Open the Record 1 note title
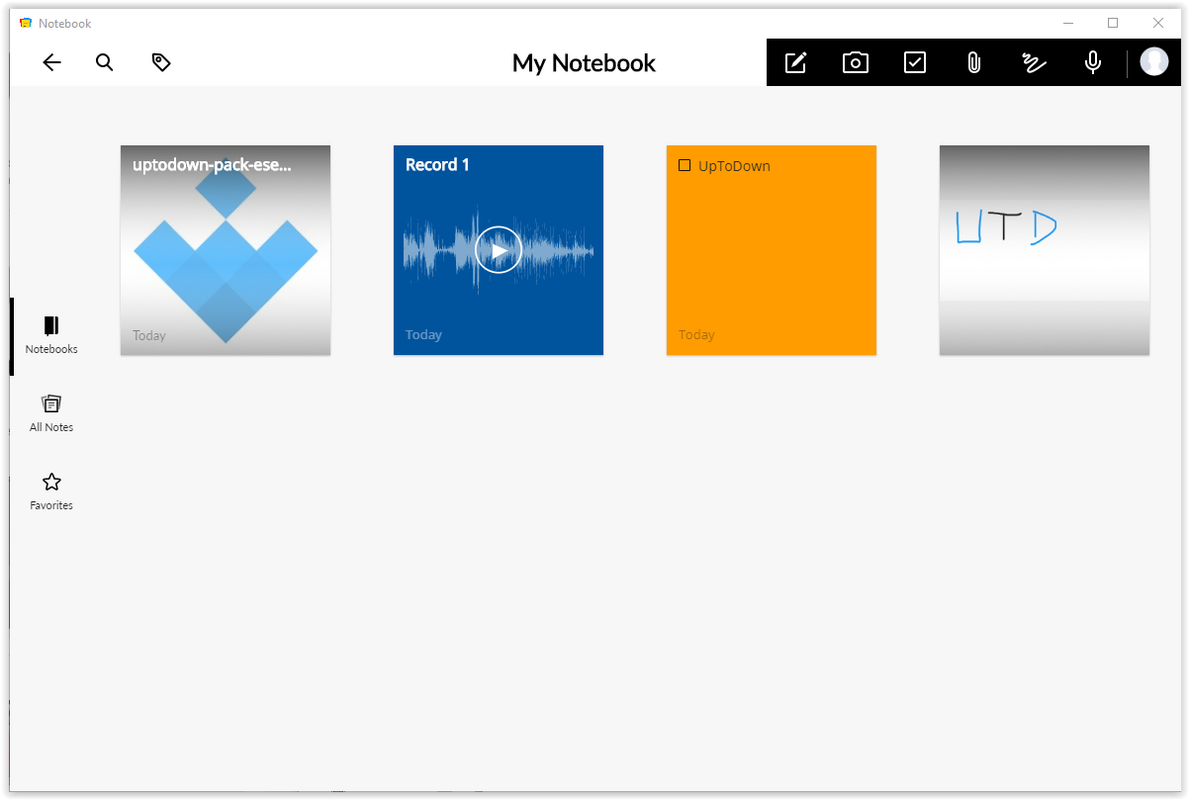Image resolution: width=1189 pixels, height=800 pixels. (x=438, y=165)
